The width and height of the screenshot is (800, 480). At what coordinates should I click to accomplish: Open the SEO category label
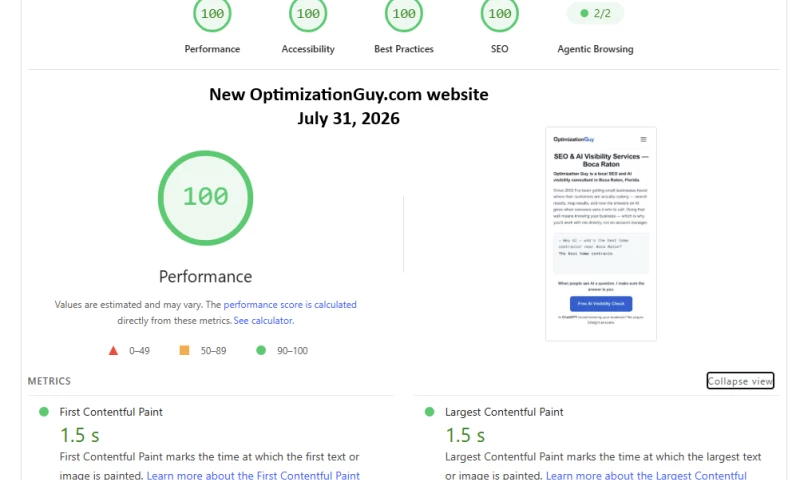(x=499, y=49)
